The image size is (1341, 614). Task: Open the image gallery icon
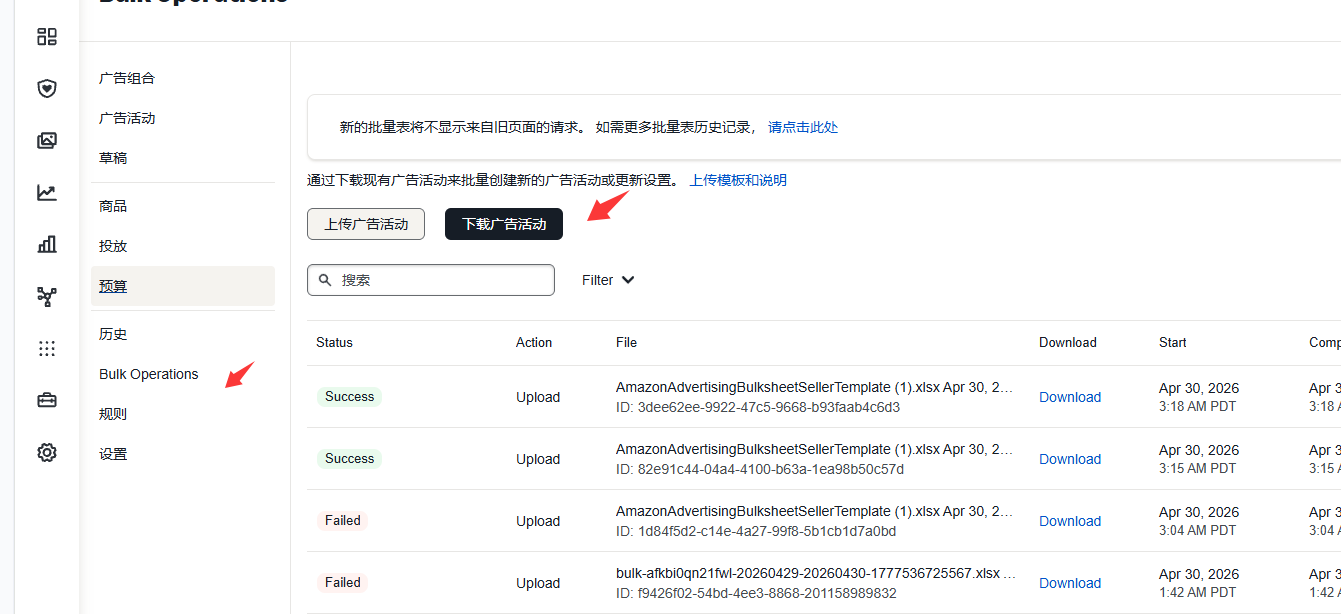pyautogui.click(x=47, y=141)
